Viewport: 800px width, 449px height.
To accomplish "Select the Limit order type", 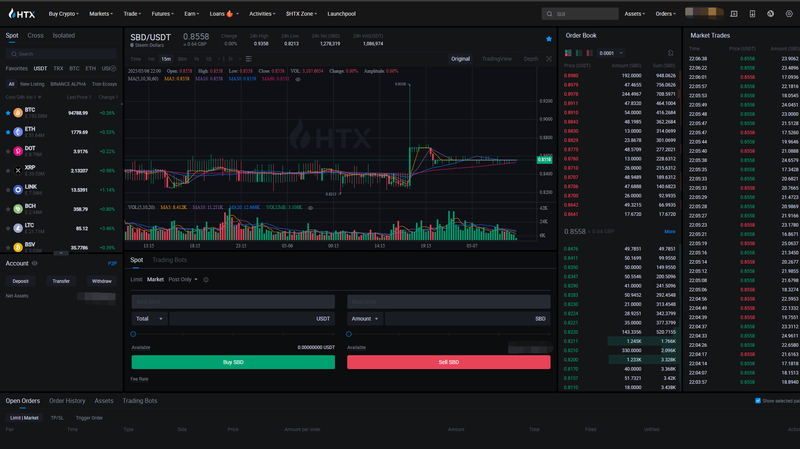I will pyautogui.click(x=136, y=280).
